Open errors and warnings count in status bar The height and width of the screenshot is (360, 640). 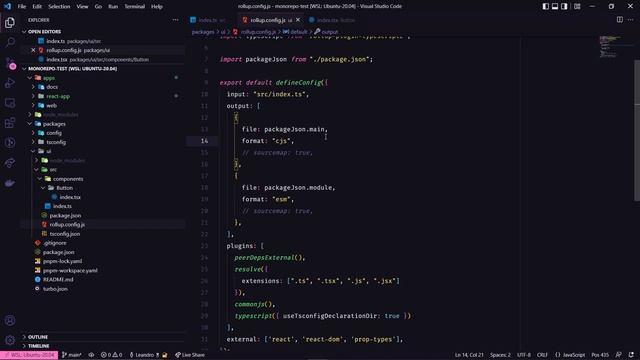[111, 355]
